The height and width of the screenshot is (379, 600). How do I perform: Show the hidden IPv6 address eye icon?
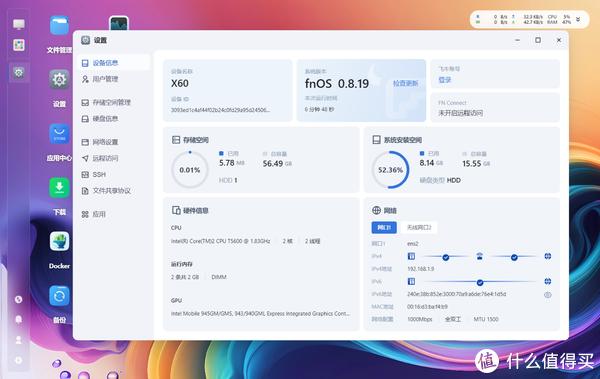(x=548, y=295)
